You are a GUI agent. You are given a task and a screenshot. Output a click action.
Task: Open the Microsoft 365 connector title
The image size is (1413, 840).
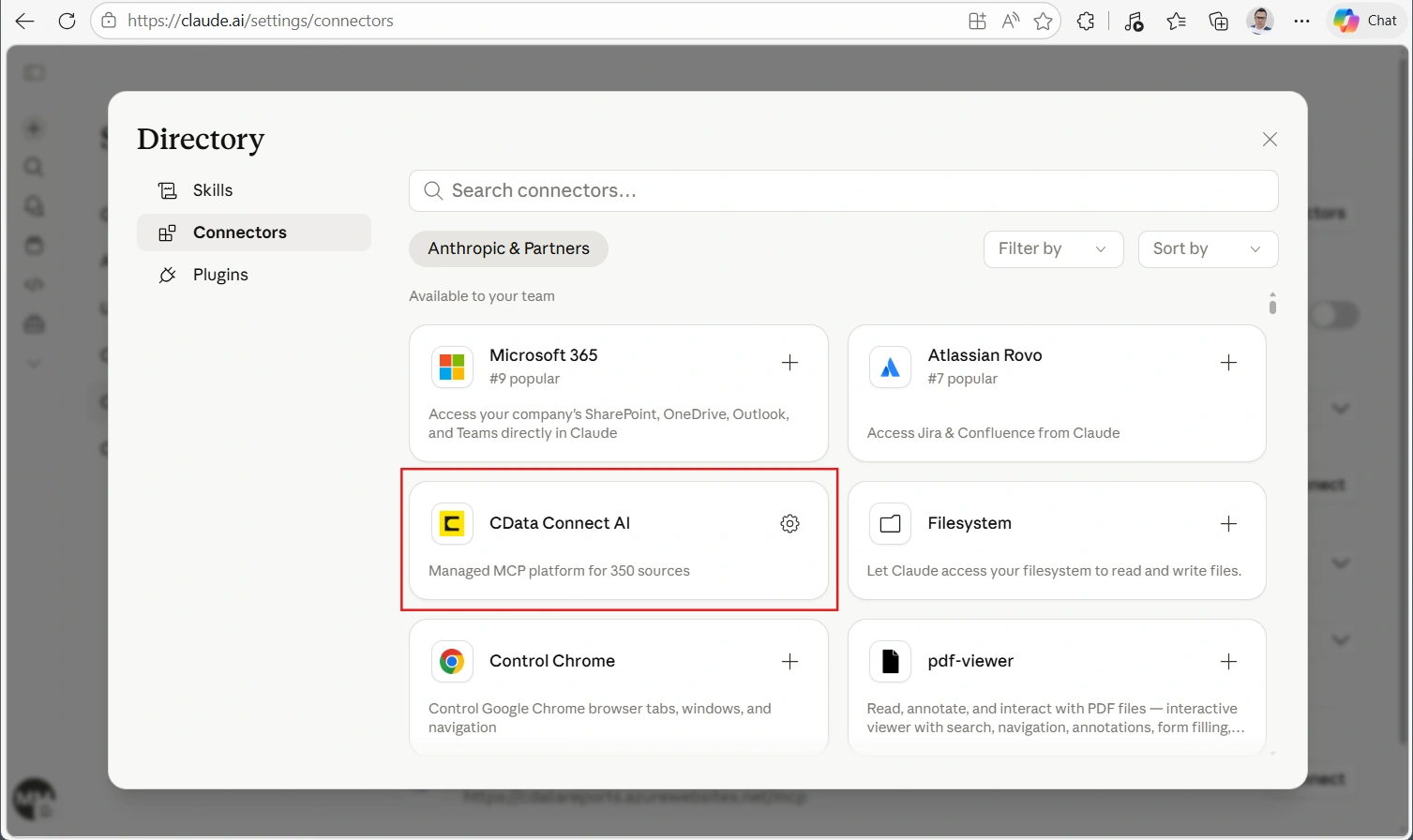coord(543,355)
